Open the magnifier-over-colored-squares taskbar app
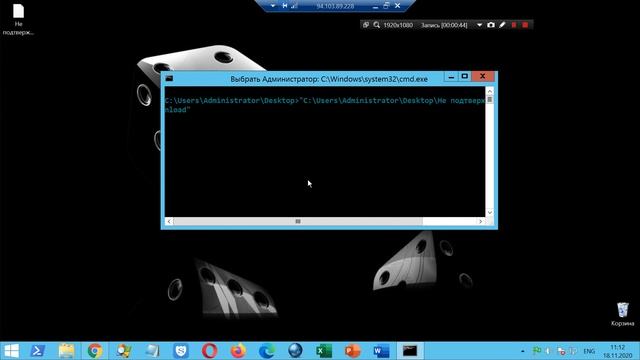Viewport: 640px width, 360px height. point(123,351)
